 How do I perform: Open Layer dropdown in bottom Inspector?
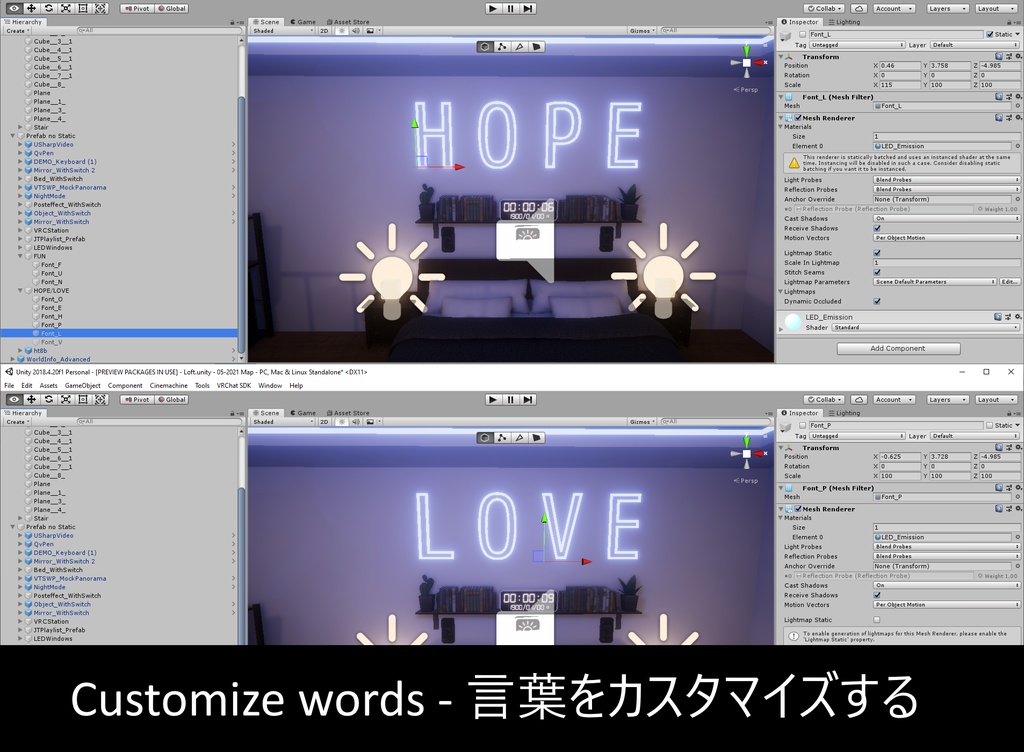pos(974,436)
